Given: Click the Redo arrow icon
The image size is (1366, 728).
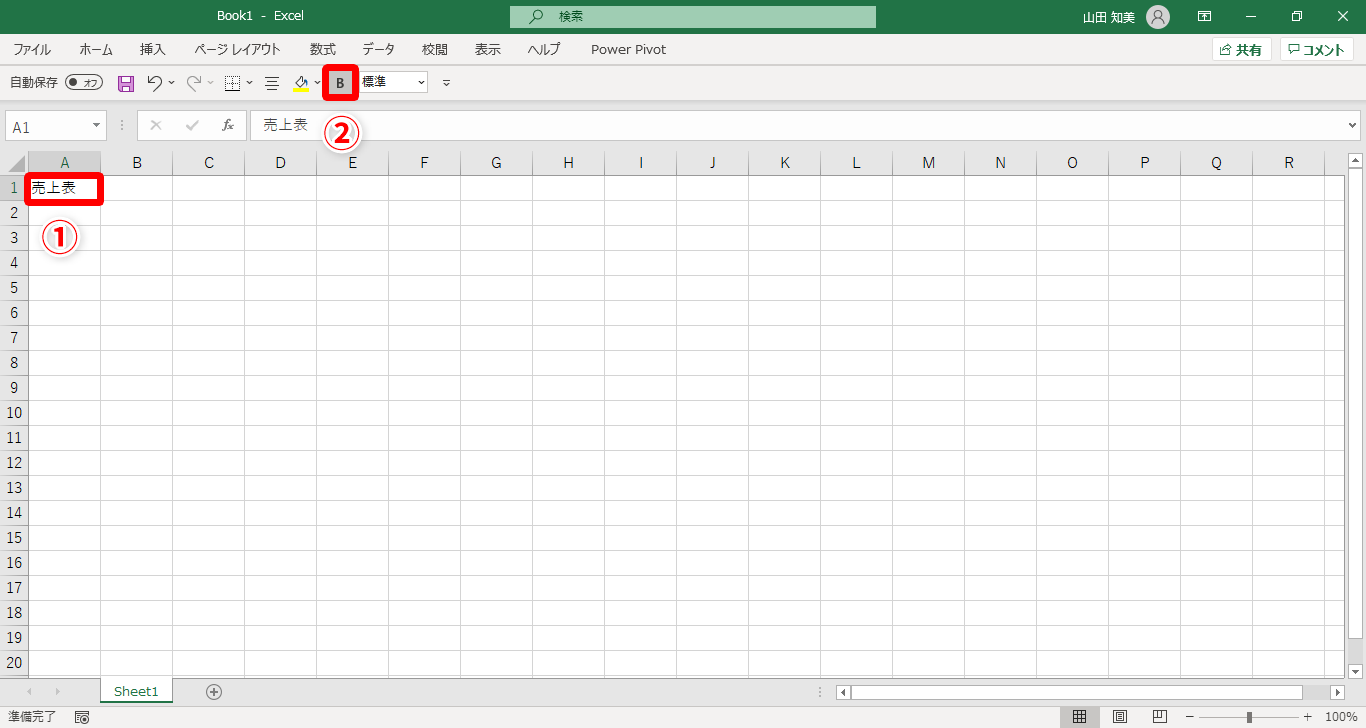Looking at the screenshot, I should [194, 83].
